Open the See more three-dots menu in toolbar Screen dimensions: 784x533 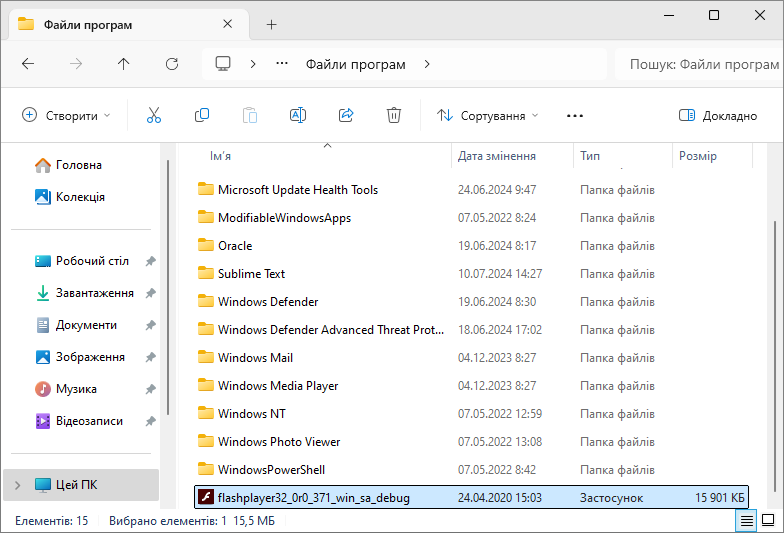574,116
